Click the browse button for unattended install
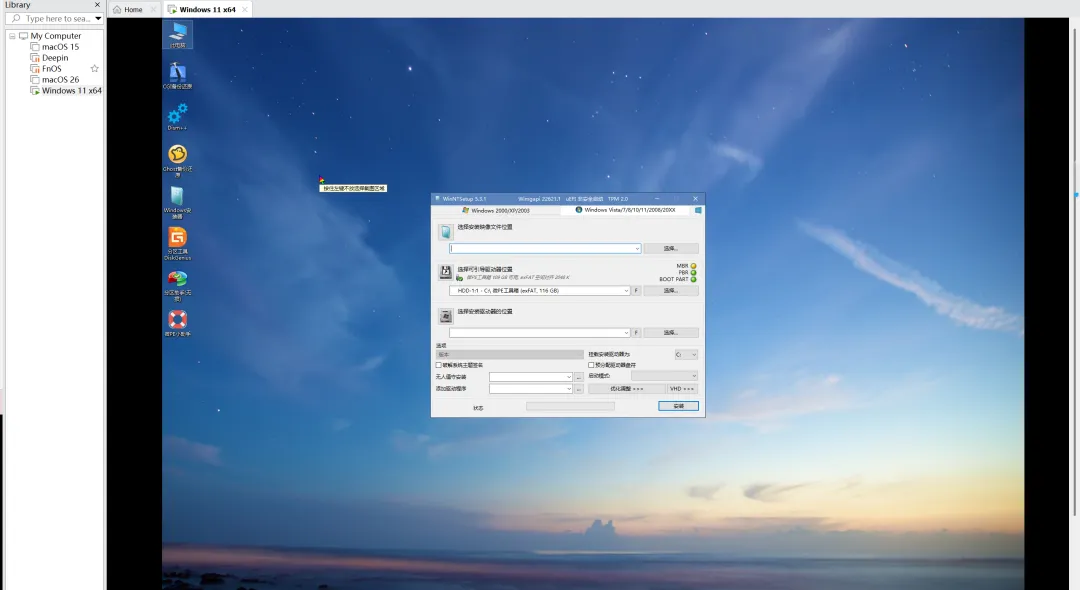1080x590 pixels. [x=579, y=377]
